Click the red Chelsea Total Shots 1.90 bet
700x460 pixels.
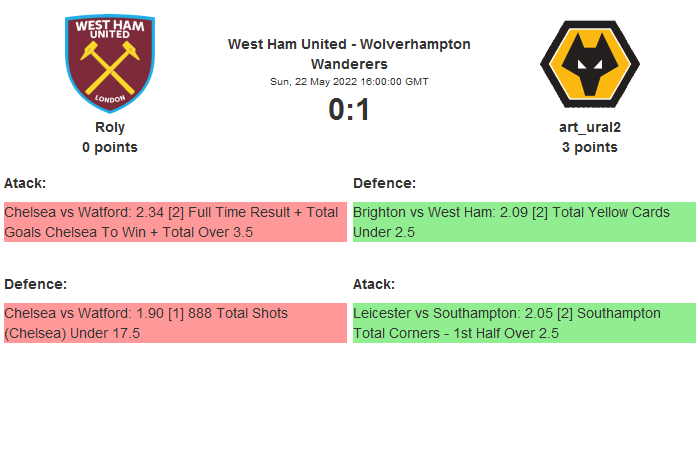pyautogui.click(x=175, y=323)
